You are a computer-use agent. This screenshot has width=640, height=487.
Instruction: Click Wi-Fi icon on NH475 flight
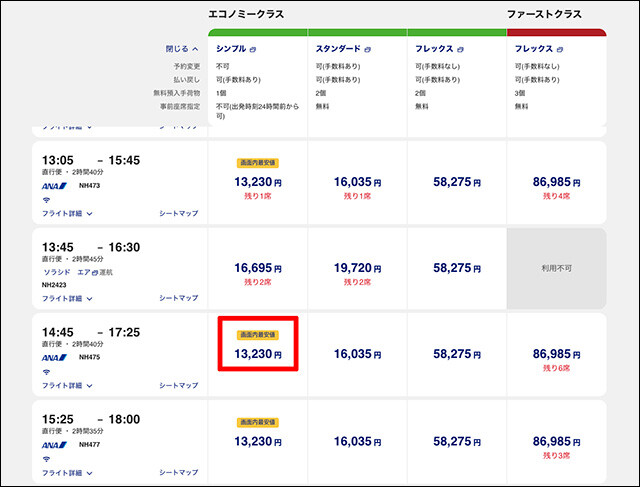coord(46,372)
